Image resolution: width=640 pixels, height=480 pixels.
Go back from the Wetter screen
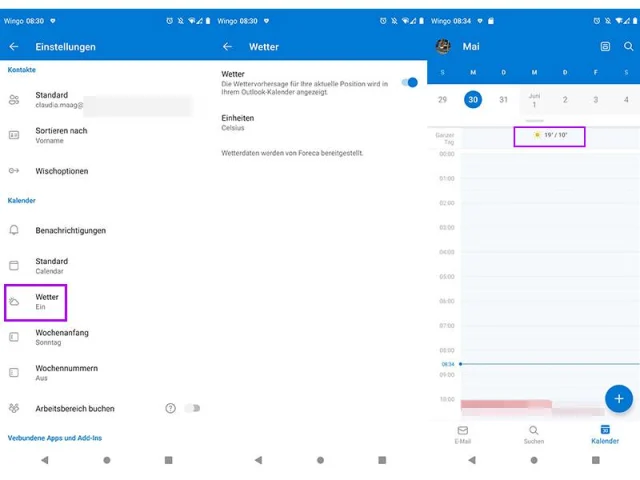(227, 47)
